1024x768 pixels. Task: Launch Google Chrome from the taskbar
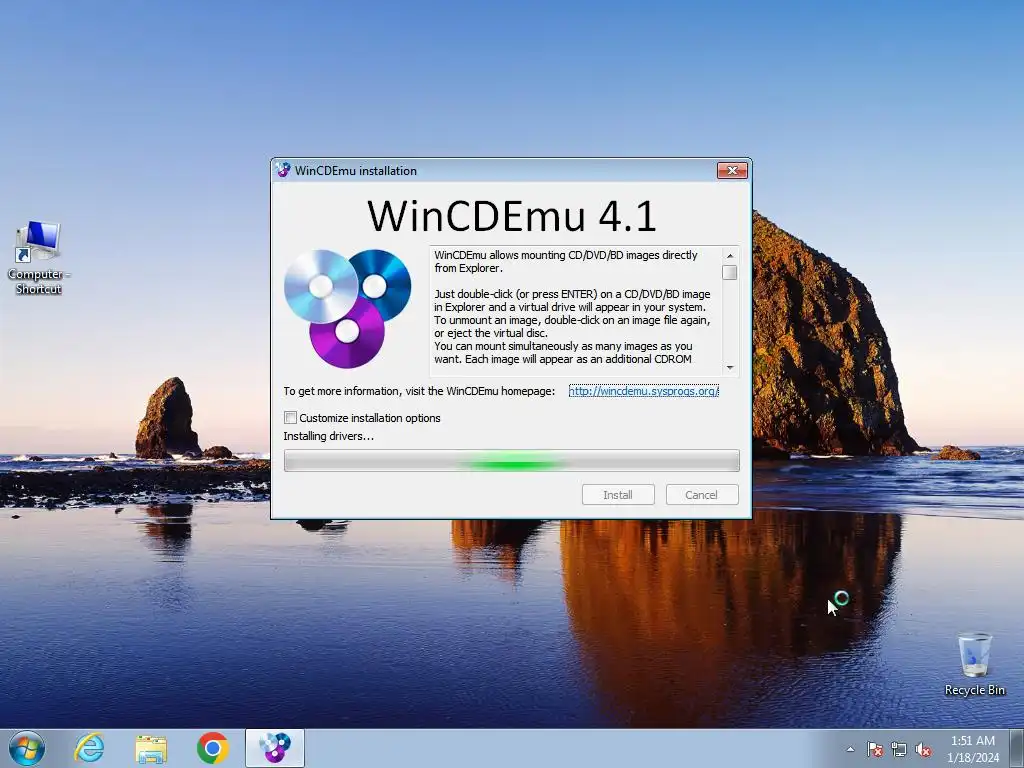point(212,748)
